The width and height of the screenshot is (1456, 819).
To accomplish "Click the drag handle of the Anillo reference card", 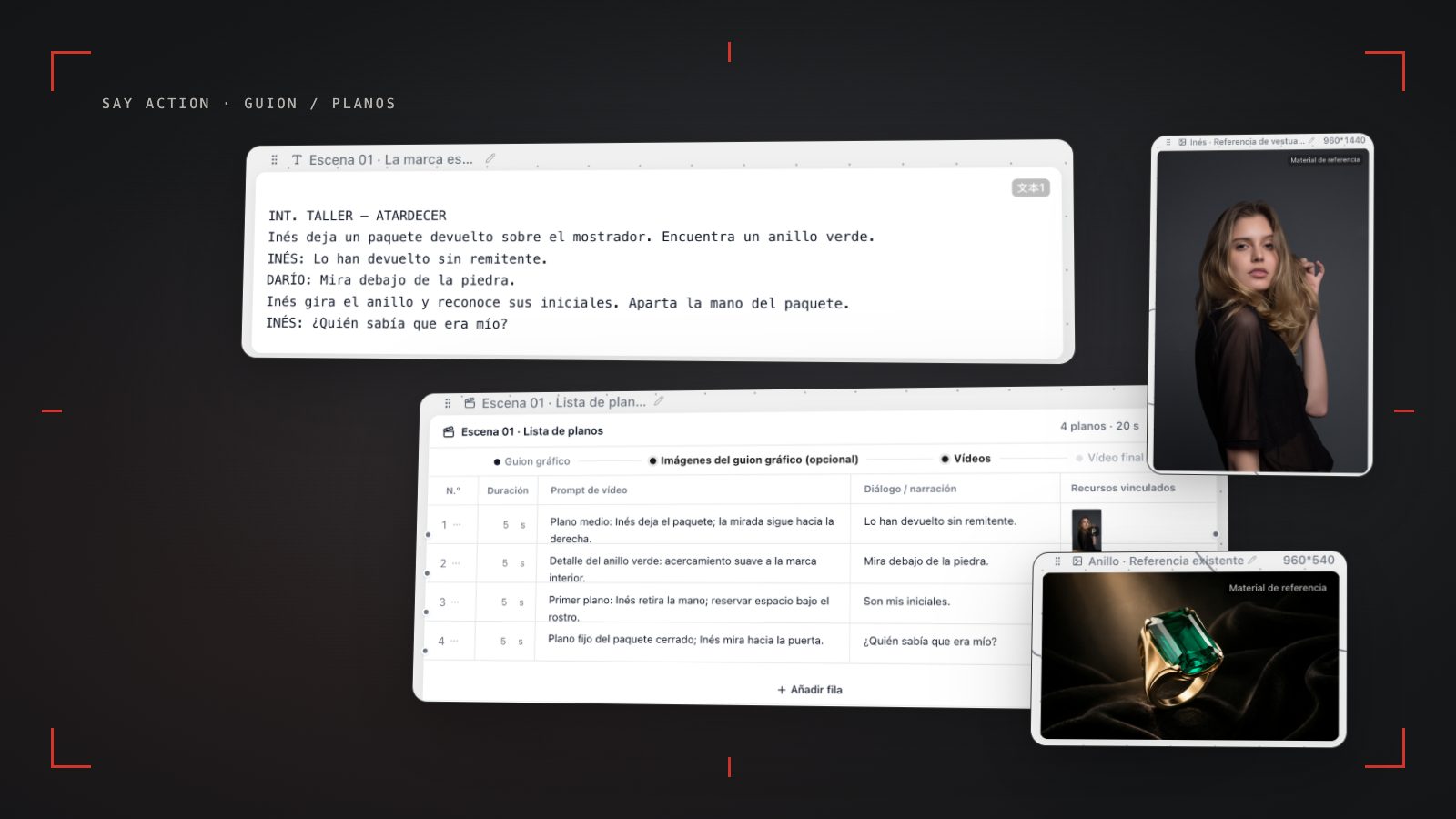I will 1057,561.
